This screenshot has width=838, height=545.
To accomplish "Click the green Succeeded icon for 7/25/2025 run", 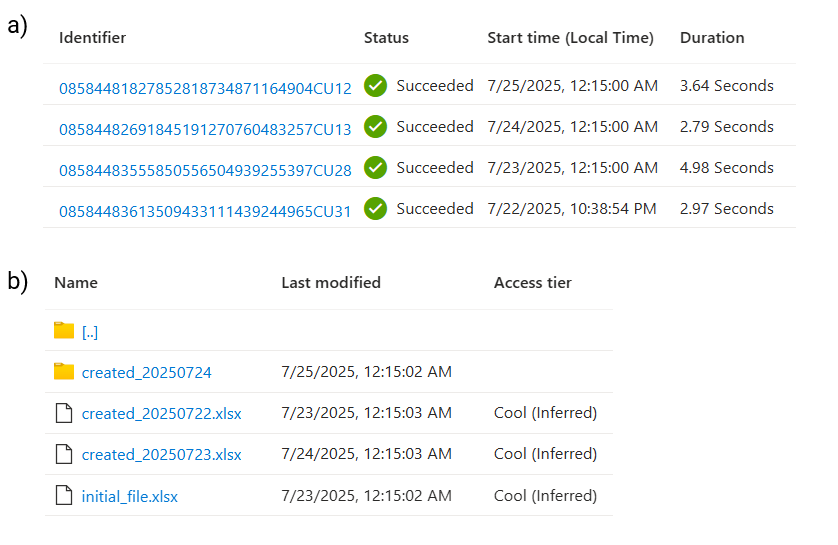I will pos(376,85).
